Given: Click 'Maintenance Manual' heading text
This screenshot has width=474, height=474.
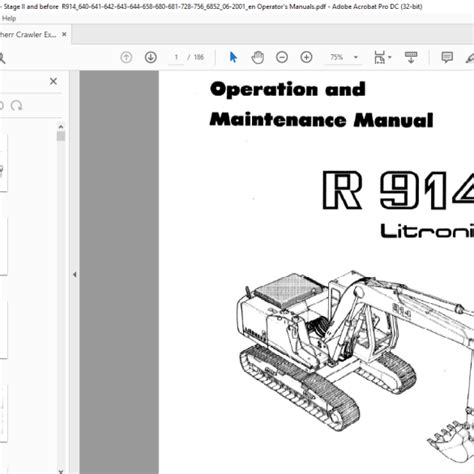Looking at the screenshot, I should point(321,120).
